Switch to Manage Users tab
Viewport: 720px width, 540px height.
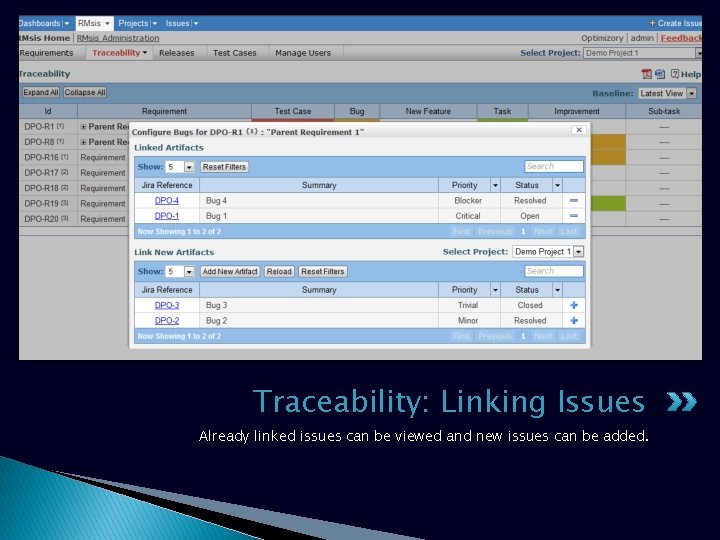point(303,53)
